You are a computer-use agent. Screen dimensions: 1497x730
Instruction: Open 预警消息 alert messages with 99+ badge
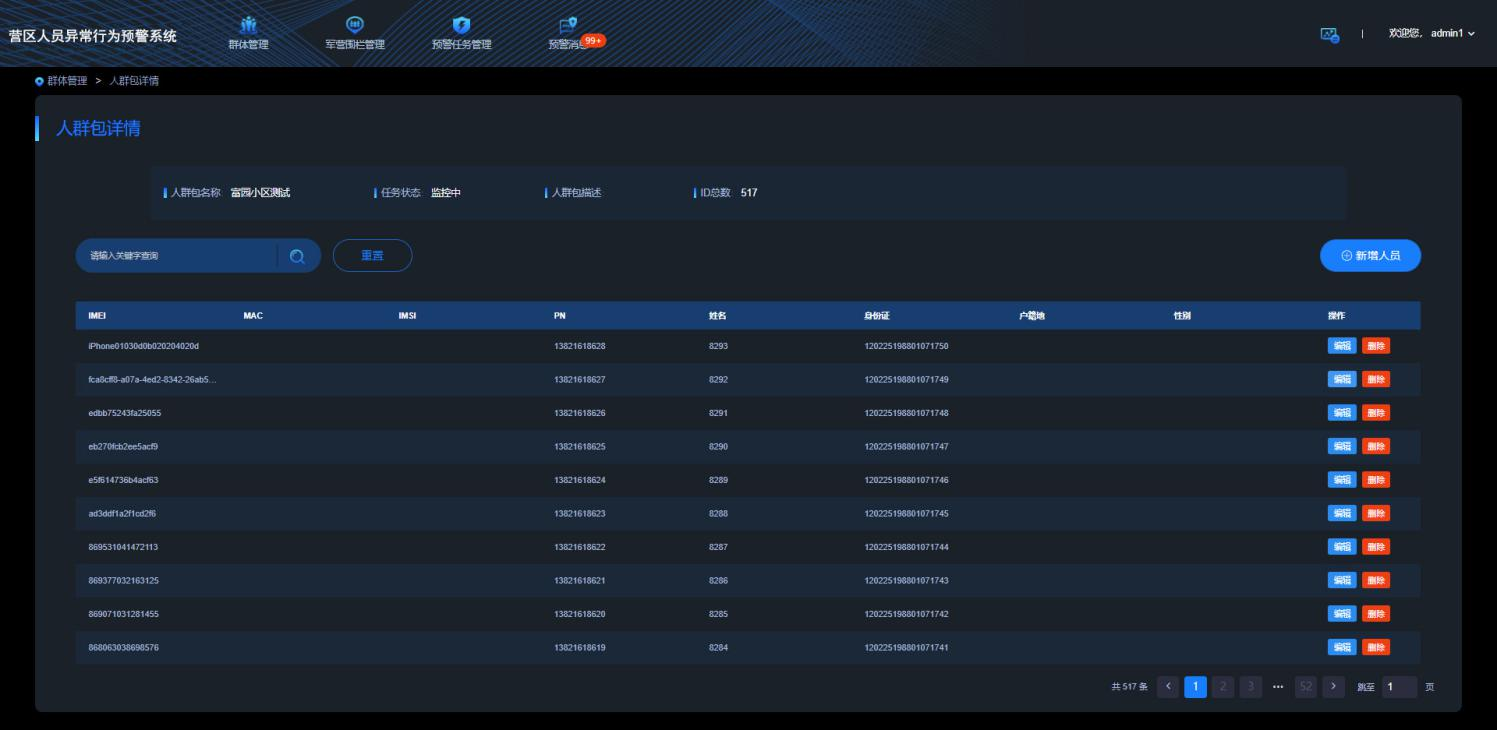click(x=568, y=25)
